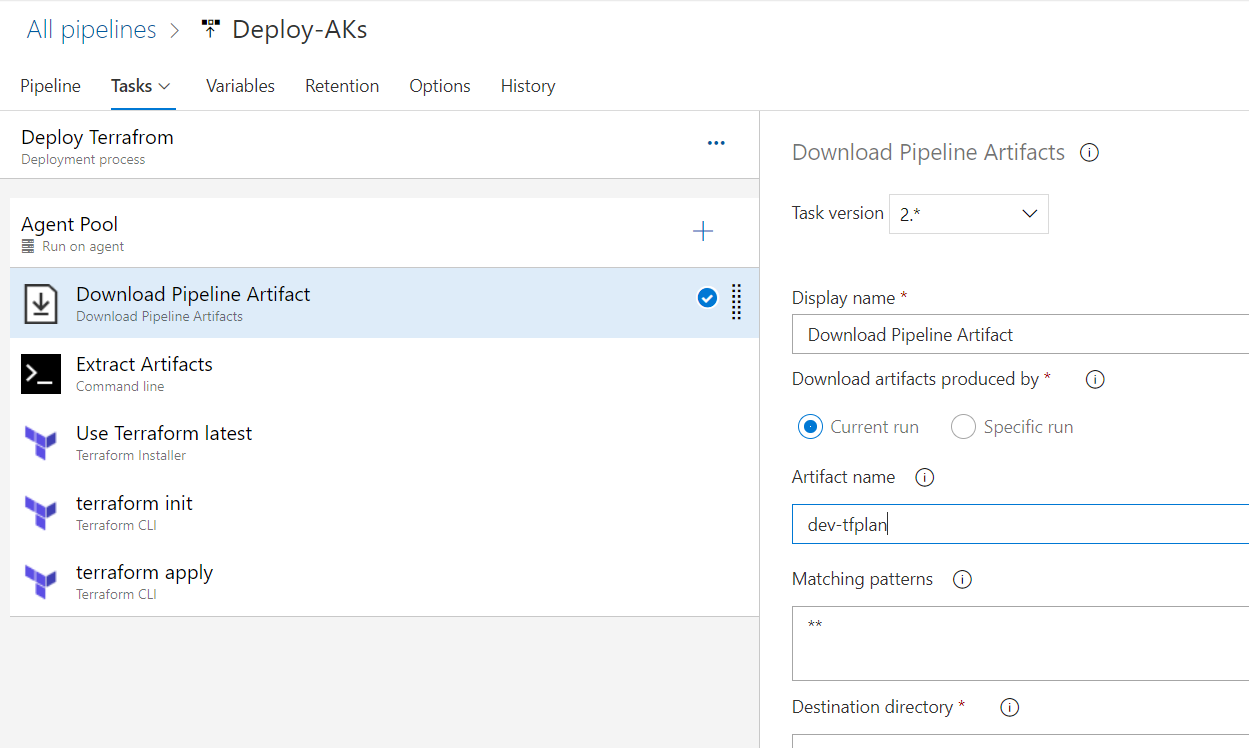Open the History tab

527,86
